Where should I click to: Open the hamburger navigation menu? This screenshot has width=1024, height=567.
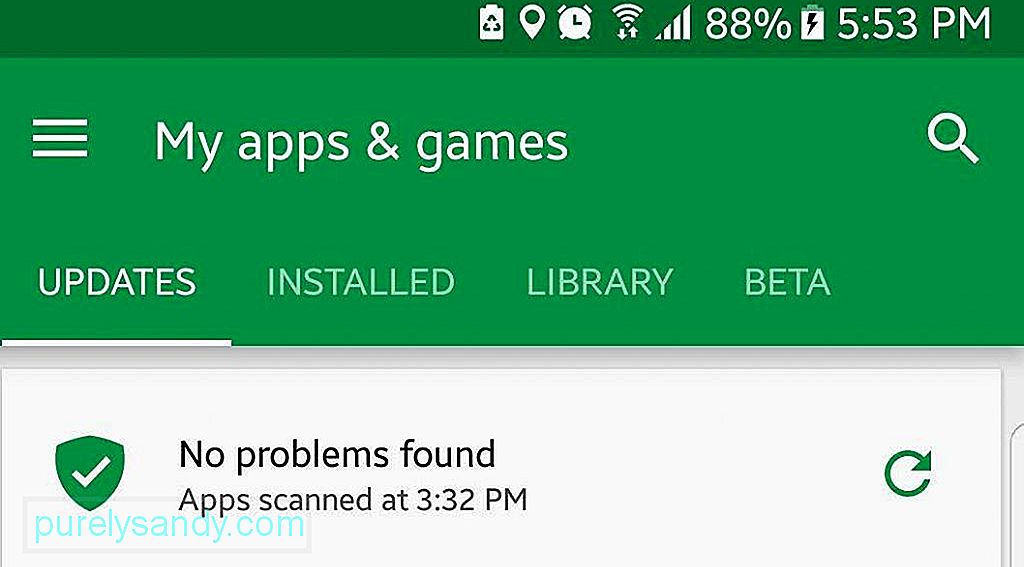(59, 138)
